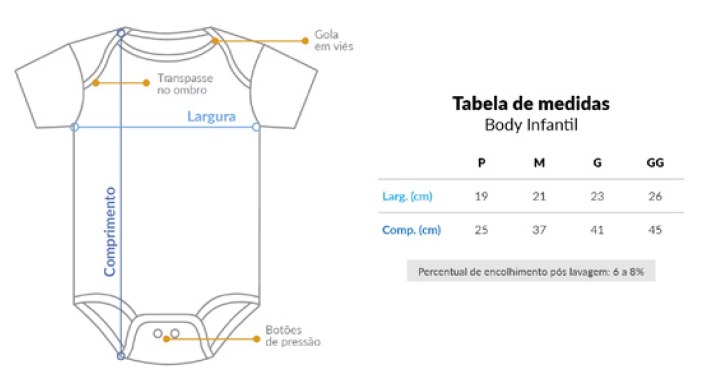
Task: Click the width value 26 for size GG
Action: [655, 196]
